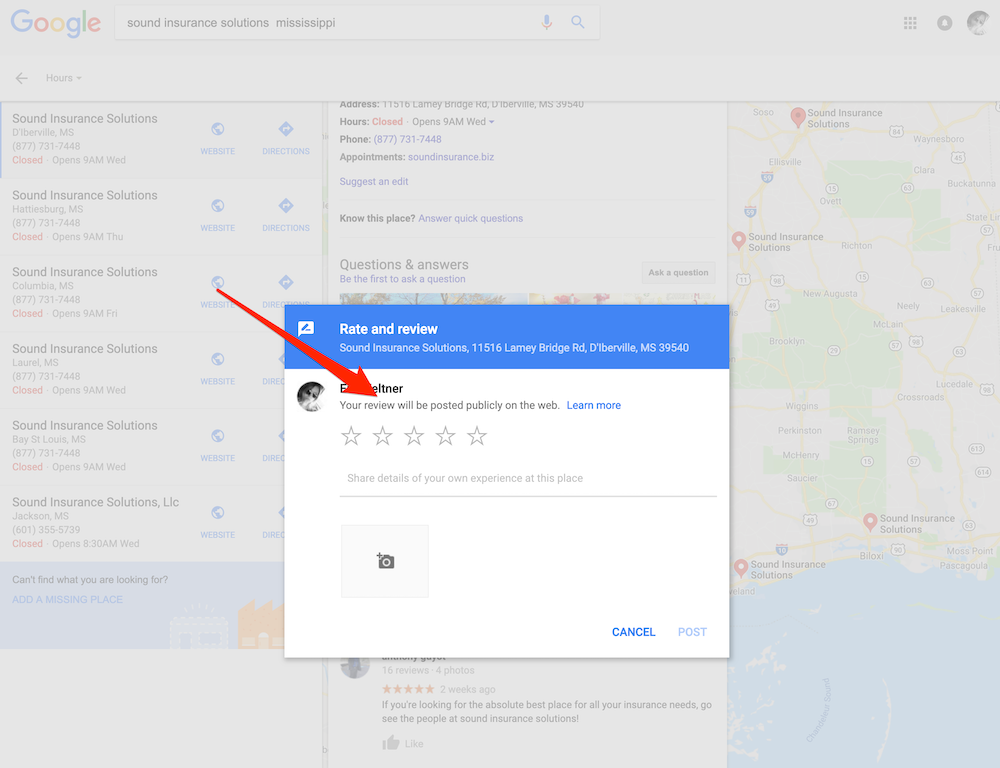This screenshot has height=768, width=1000.
Task: Open the Google apps grid
Action: click(910, 23)
